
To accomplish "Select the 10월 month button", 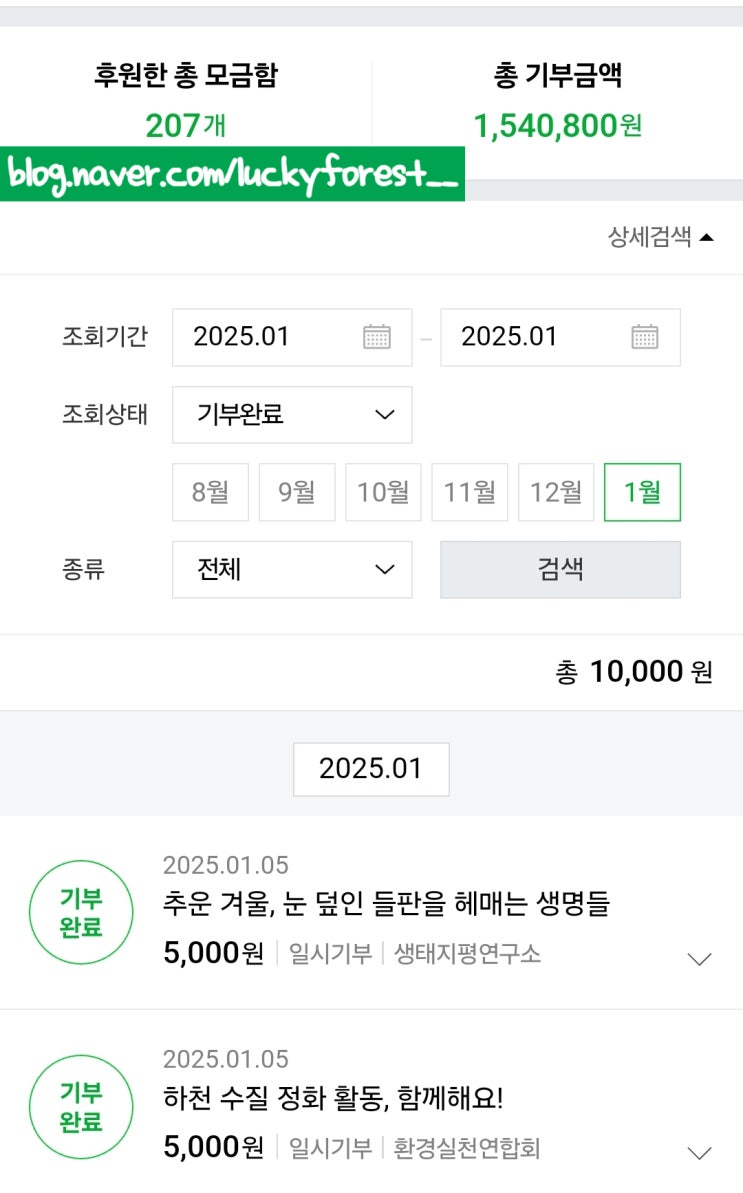I will click(x=383, y=492).
